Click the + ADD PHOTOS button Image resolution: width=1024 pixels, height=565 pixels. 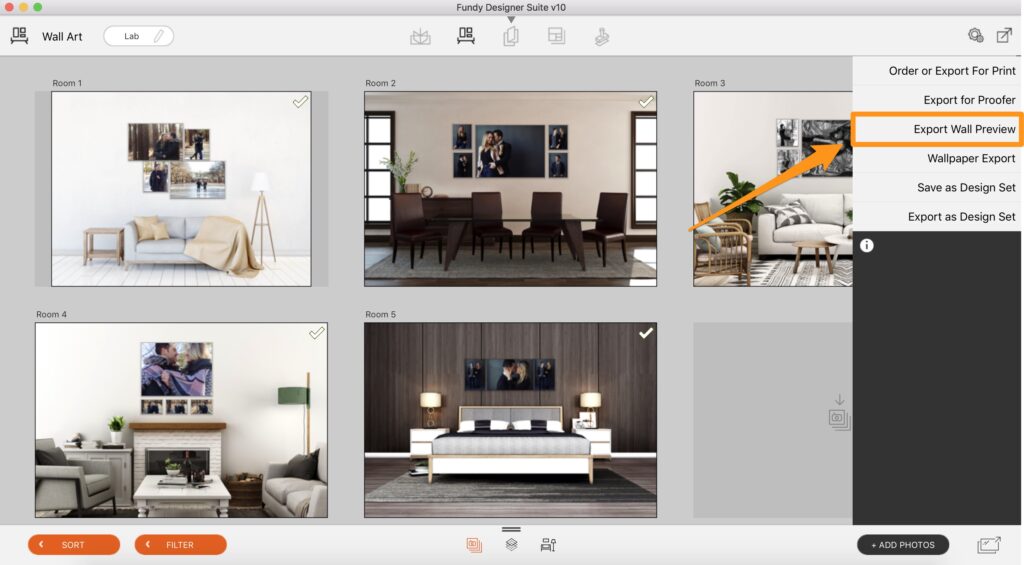click(903, 545)
